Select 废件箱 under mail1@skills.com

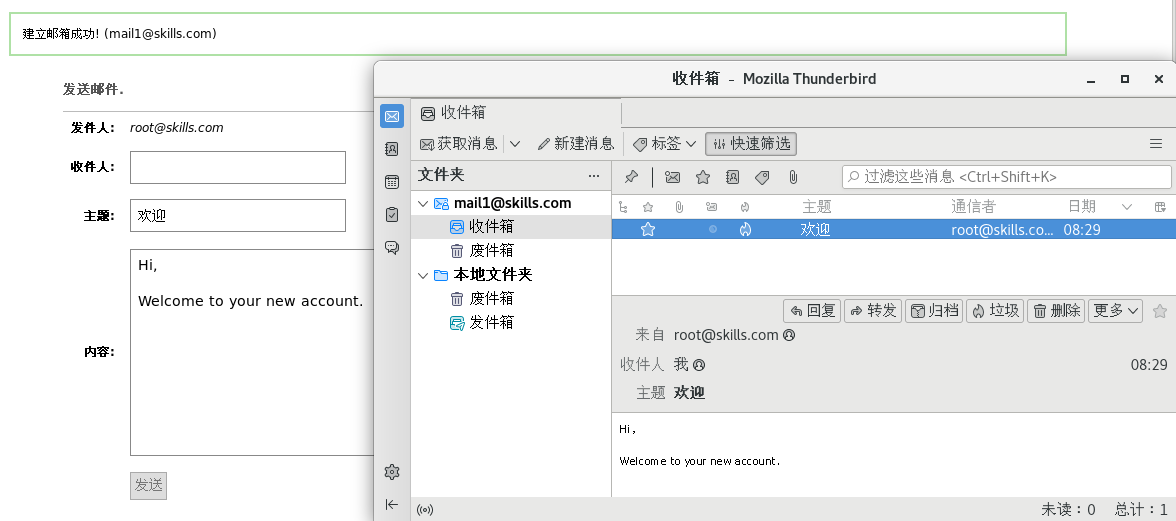click(511, 250)
